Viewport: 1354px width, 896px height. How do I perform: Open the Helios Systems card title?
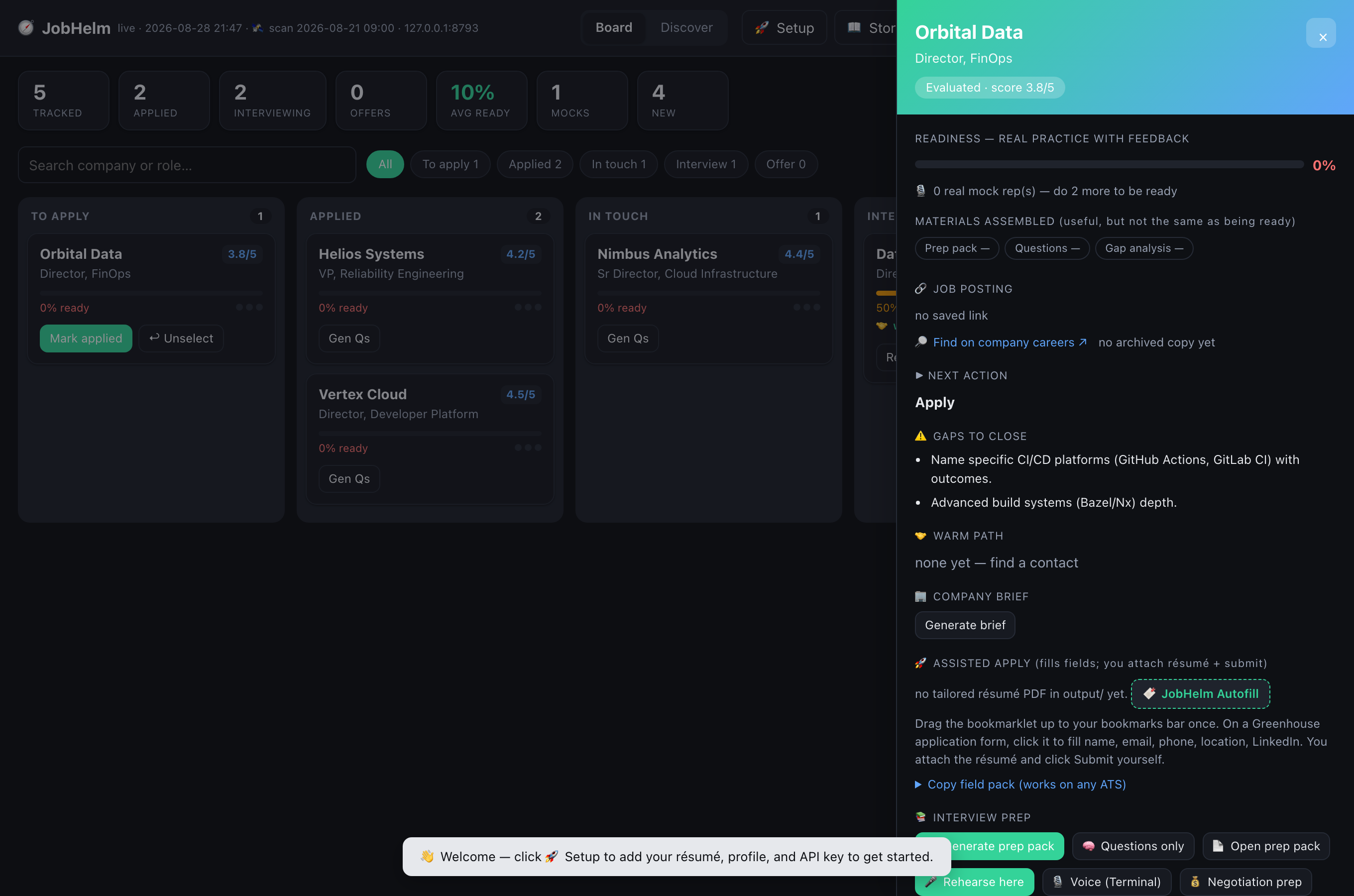tap(371, 254)
